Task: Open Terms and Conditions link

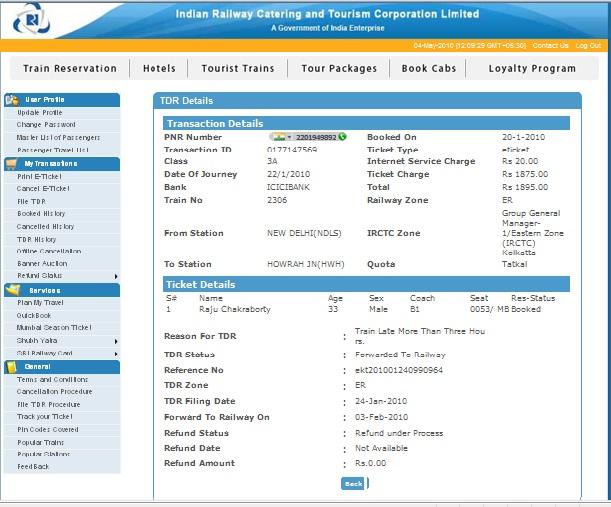Action: click(52, 380)
